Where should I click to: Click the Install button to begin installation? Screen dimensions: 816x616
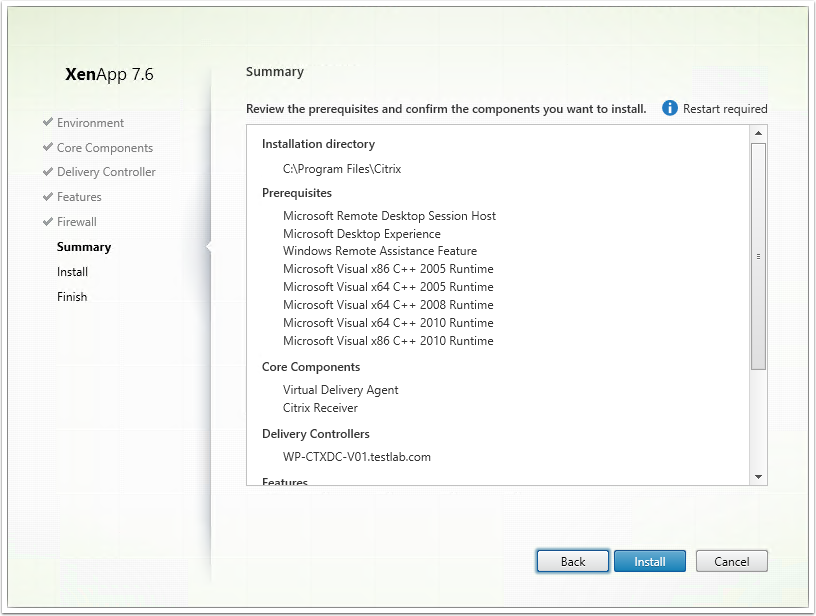click(649, 561)
